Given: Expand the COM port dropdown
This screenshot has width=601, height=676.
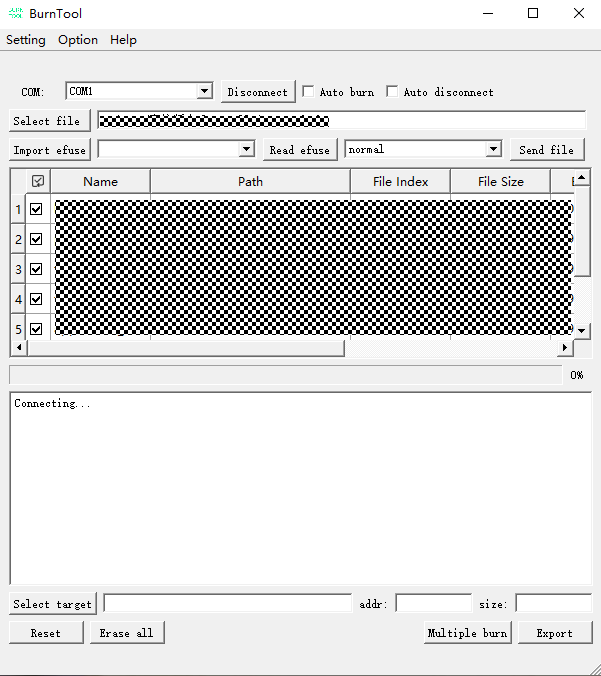Looking at the screenshot, I should pyautogui.click(x=205, y=92).
